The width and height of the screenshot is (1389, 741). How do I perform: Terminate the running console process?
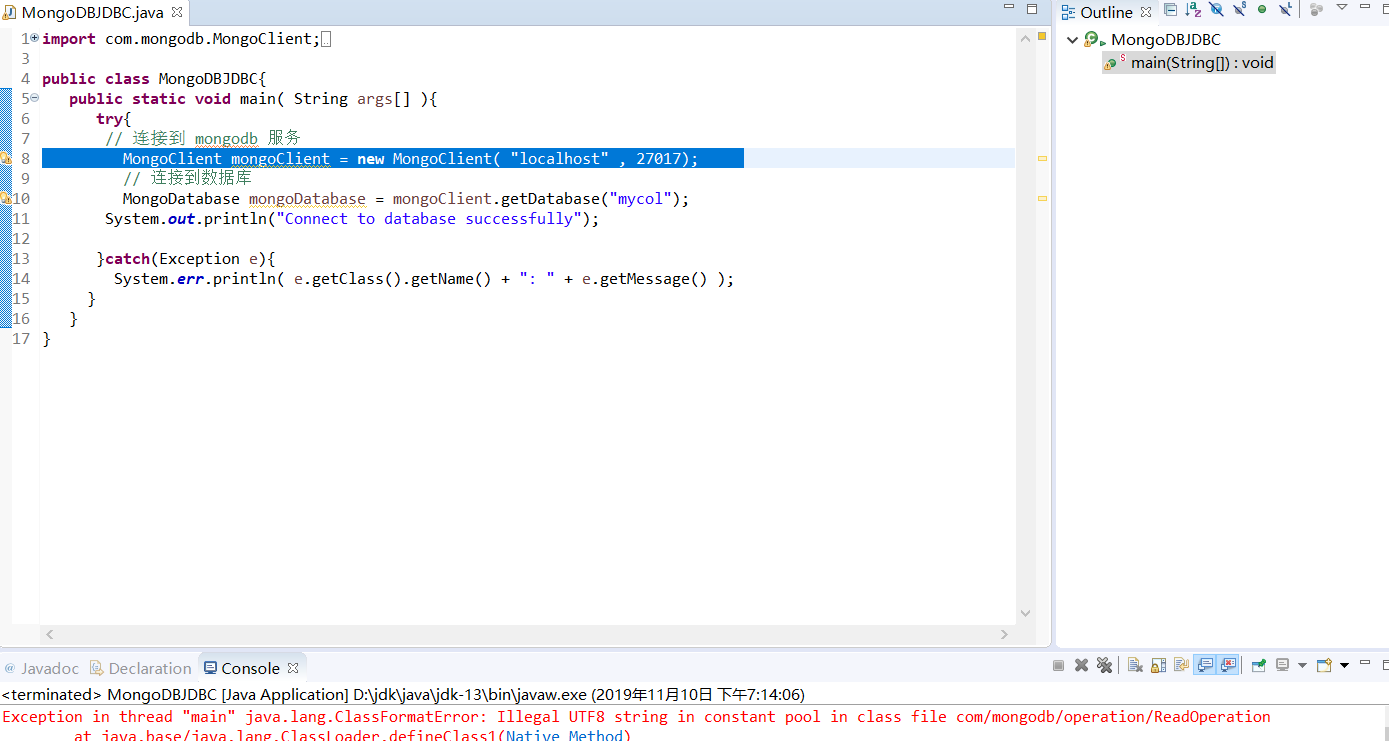[1058, 665]
